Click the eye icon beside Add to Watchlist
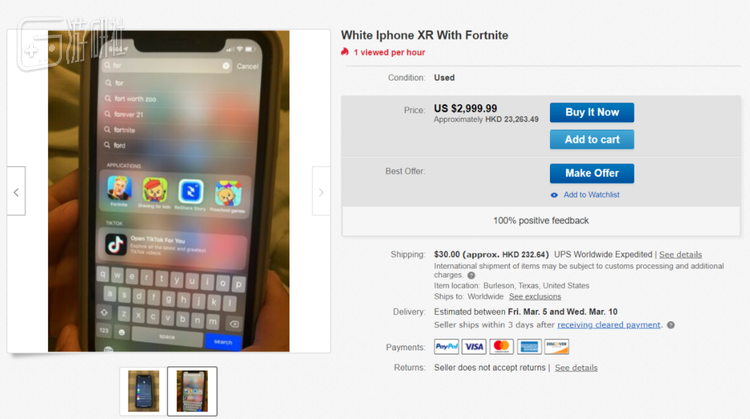The height and width of the screenshot is (419, 750). [554, 195]
